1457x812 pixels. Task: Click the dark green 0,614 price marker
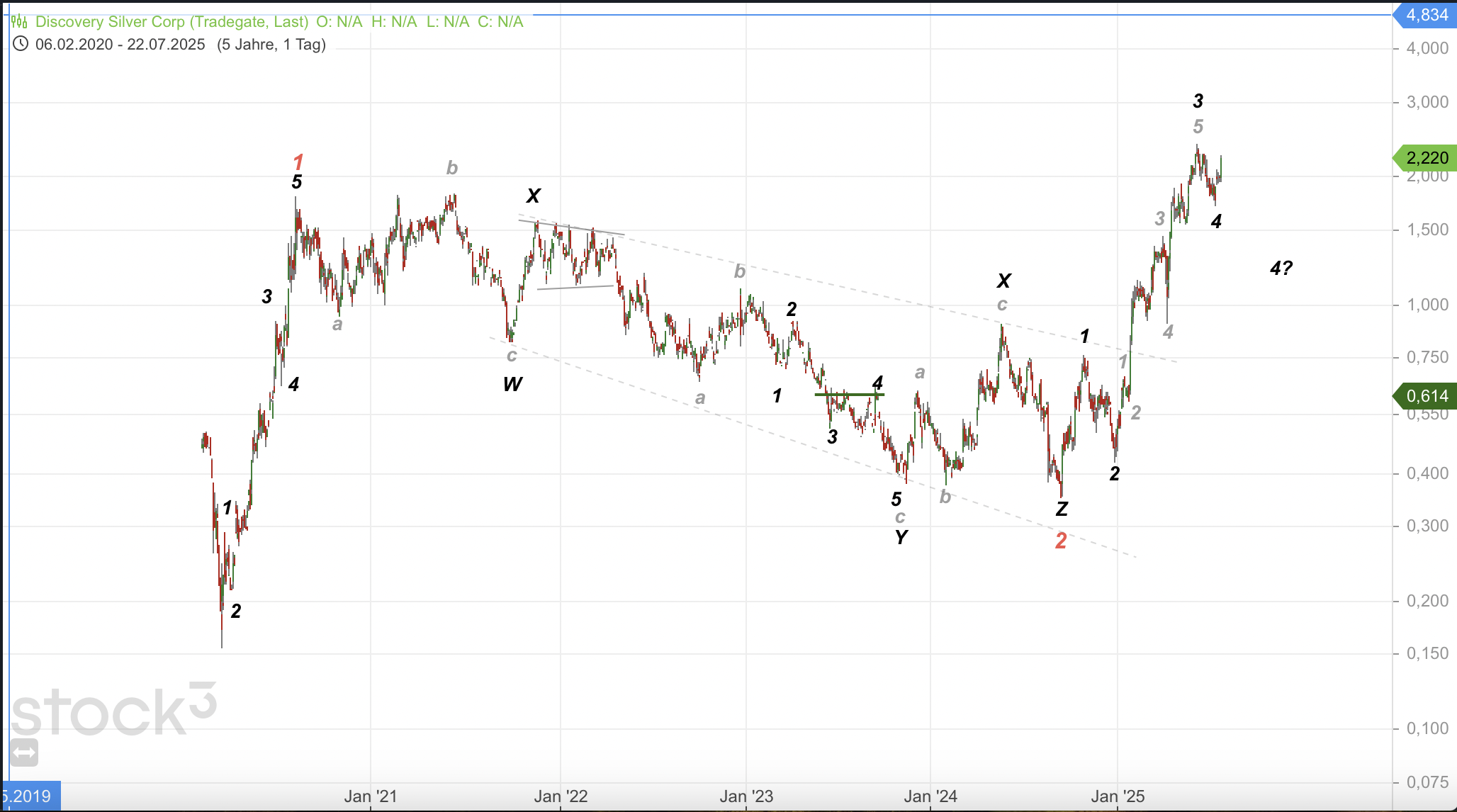(x=1427, y=396)
